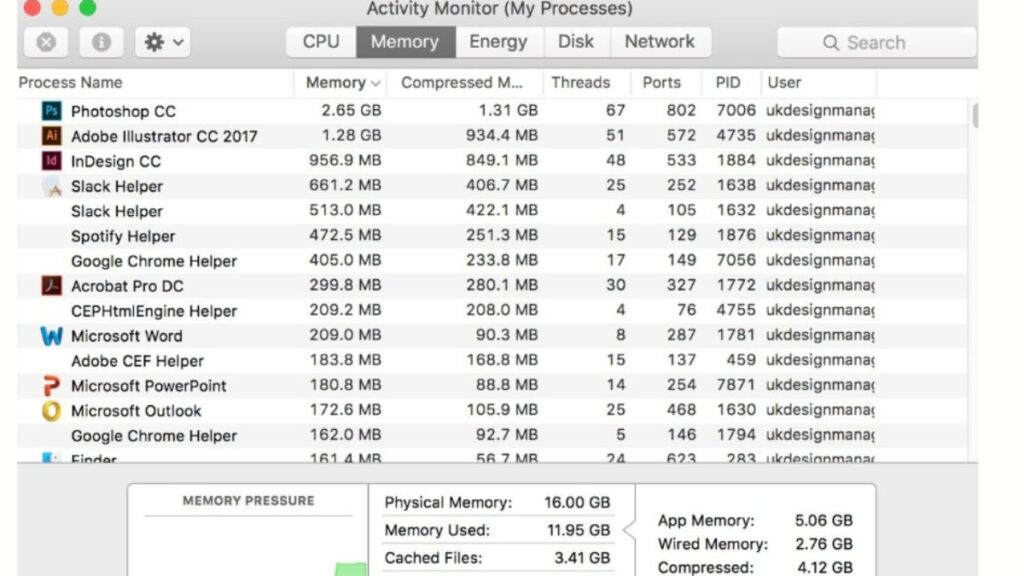Viewport: 1024px width, 576px height.
Task: Select the Photoshop CC process name
Action: point(123,112)
